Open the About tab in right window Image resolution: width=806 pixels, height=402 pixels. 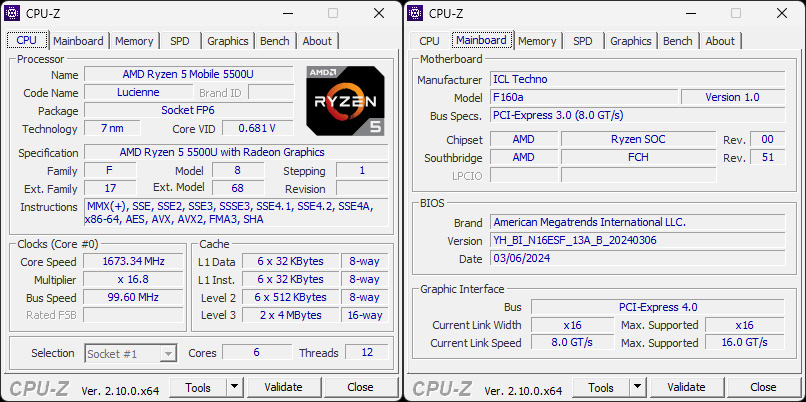[720, 41]
